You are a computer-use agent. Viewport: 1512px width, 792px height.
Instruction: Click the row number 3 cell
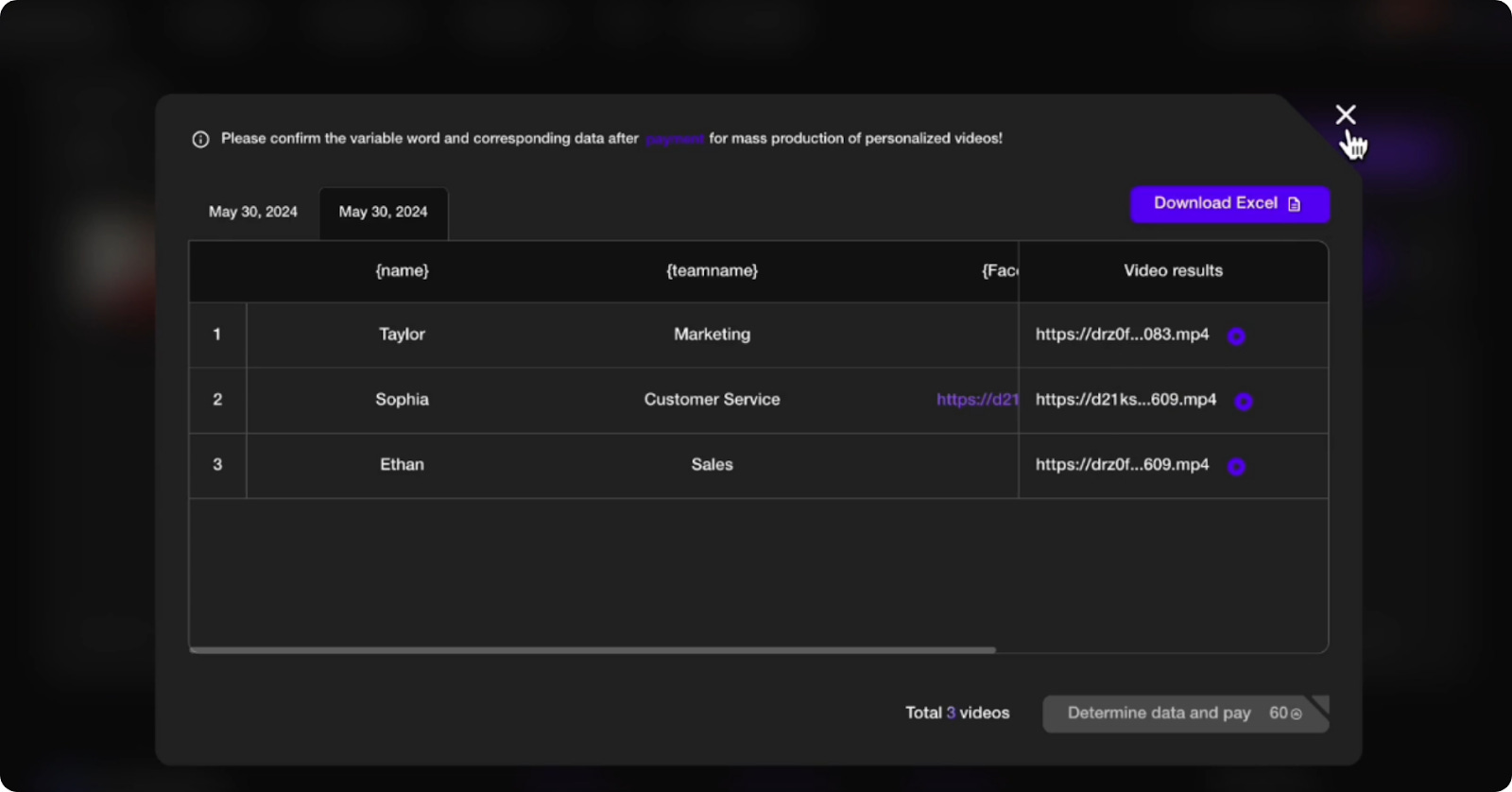[x=217, y=465]
